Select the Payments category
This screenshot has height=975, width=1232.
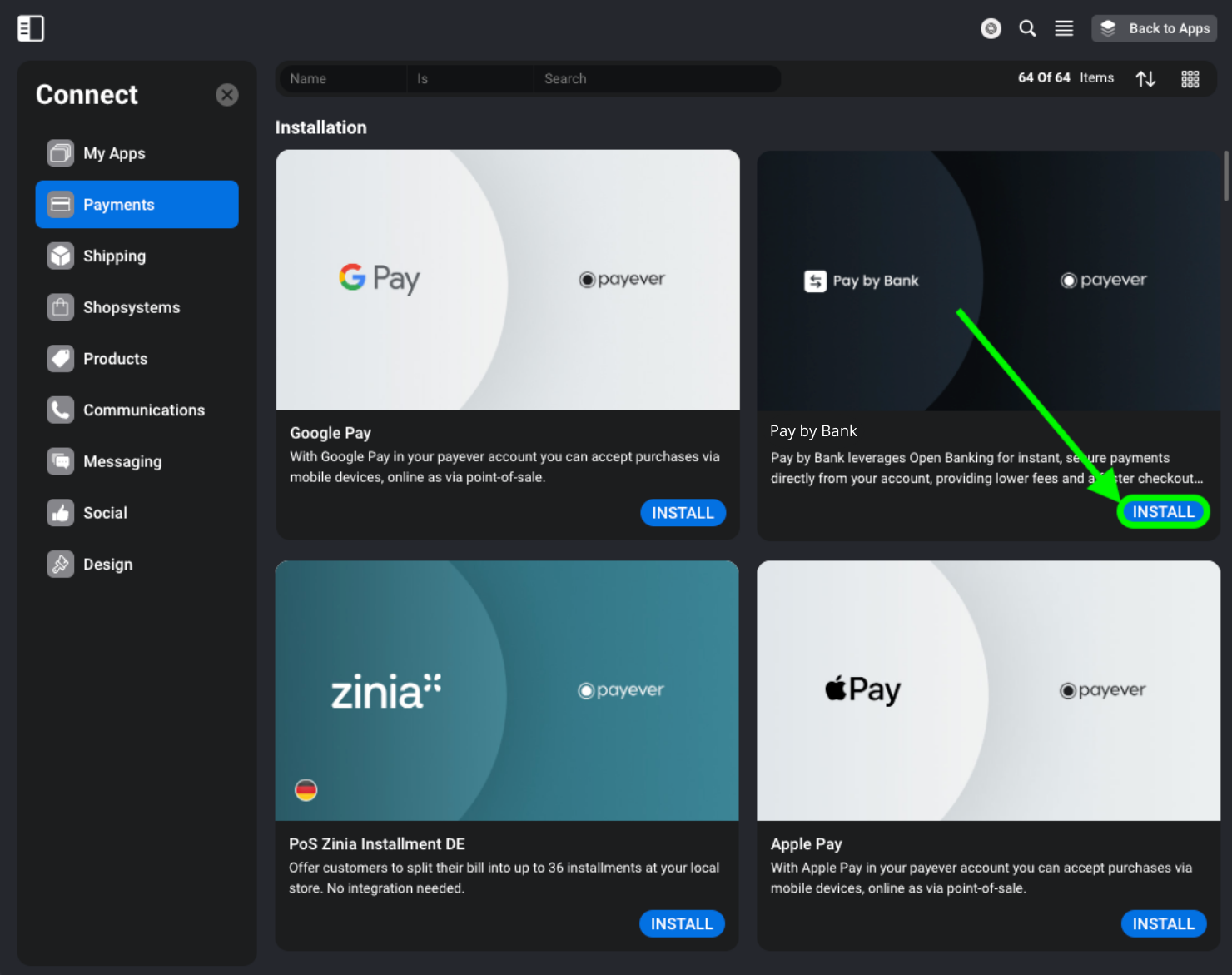pos(137,204)
